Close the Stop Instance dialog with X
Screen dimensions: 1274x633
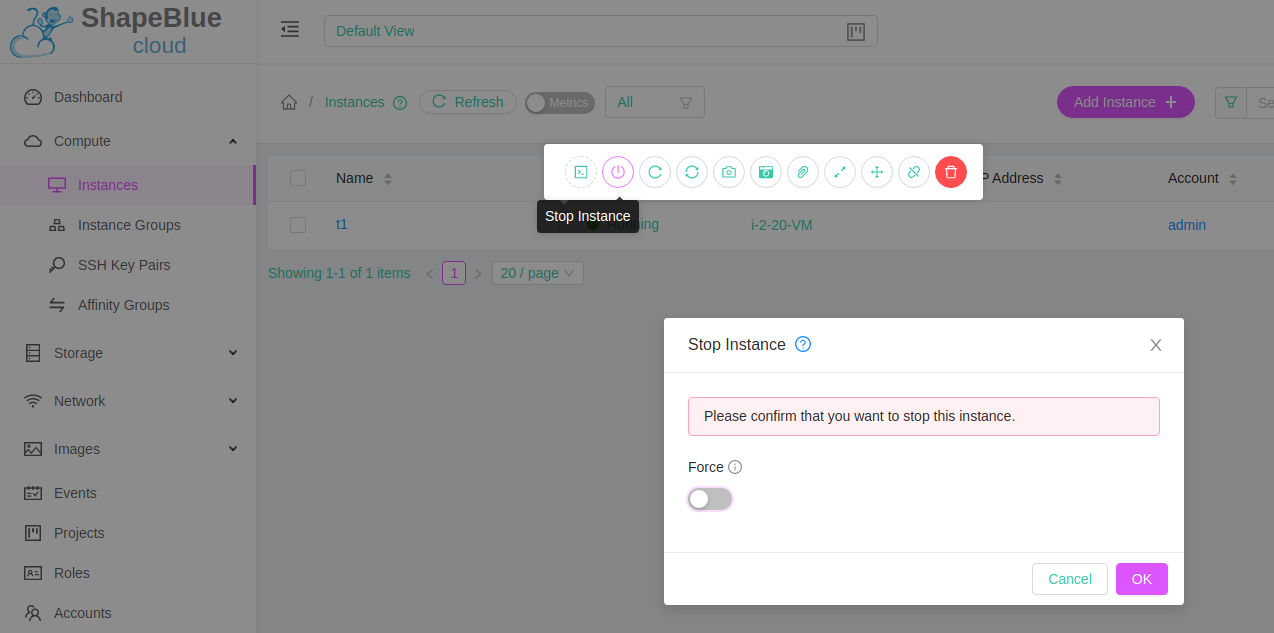[x=1156, y=345]
